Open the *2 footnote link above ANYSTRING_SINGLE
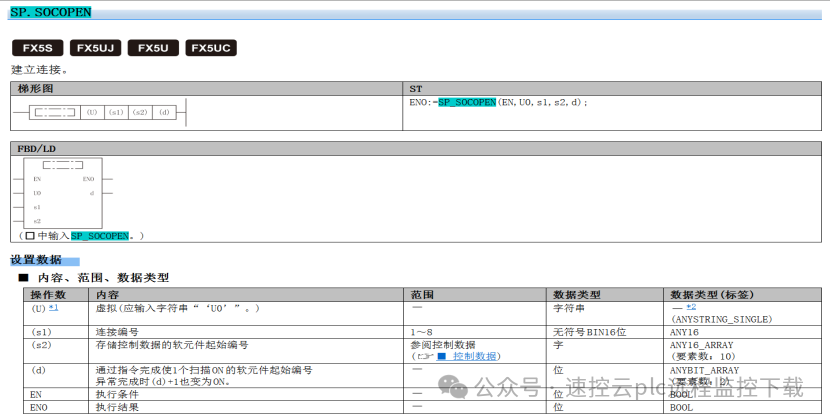 (x=691, y=307)
